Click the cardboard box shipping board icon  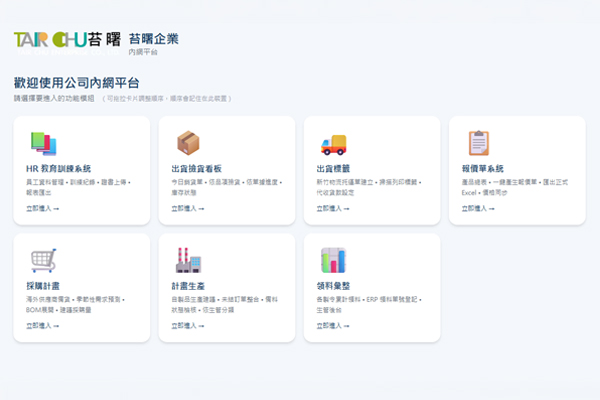point(188,143)
